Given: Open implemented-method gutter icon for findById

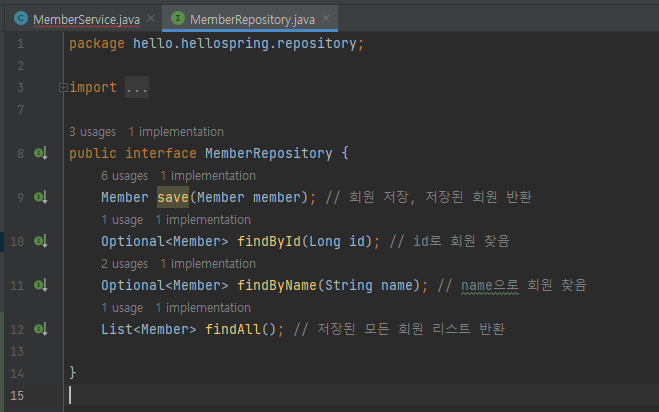Looking at the screenshot, I should pos(41,241).
